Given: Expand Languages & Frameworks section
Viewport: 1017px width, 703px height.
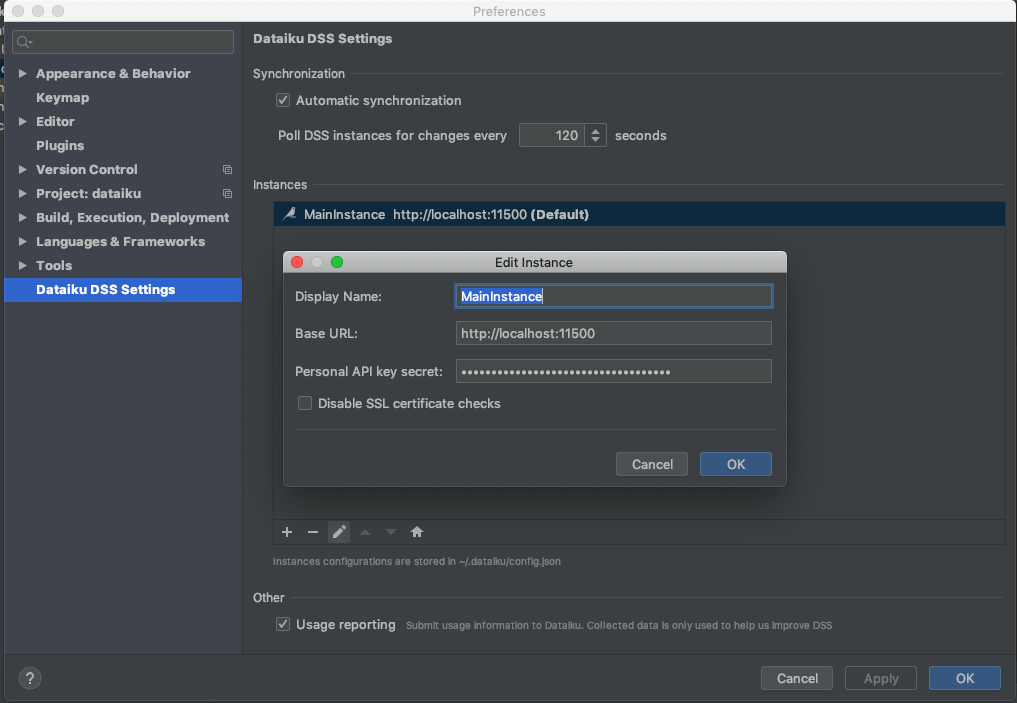Looking at the screenshot, I should point(23,241).
